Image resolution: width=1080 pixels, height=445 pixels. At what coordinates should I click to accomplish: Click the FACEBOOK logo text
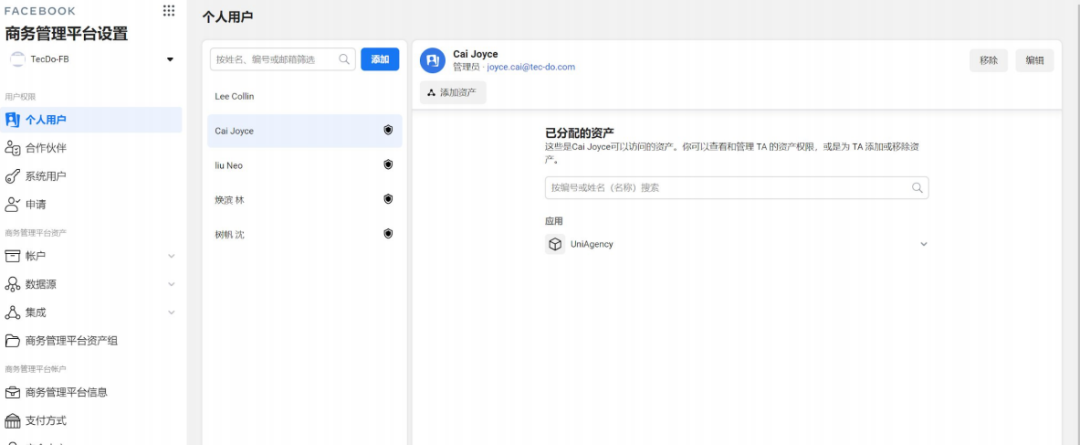(40, 11)
